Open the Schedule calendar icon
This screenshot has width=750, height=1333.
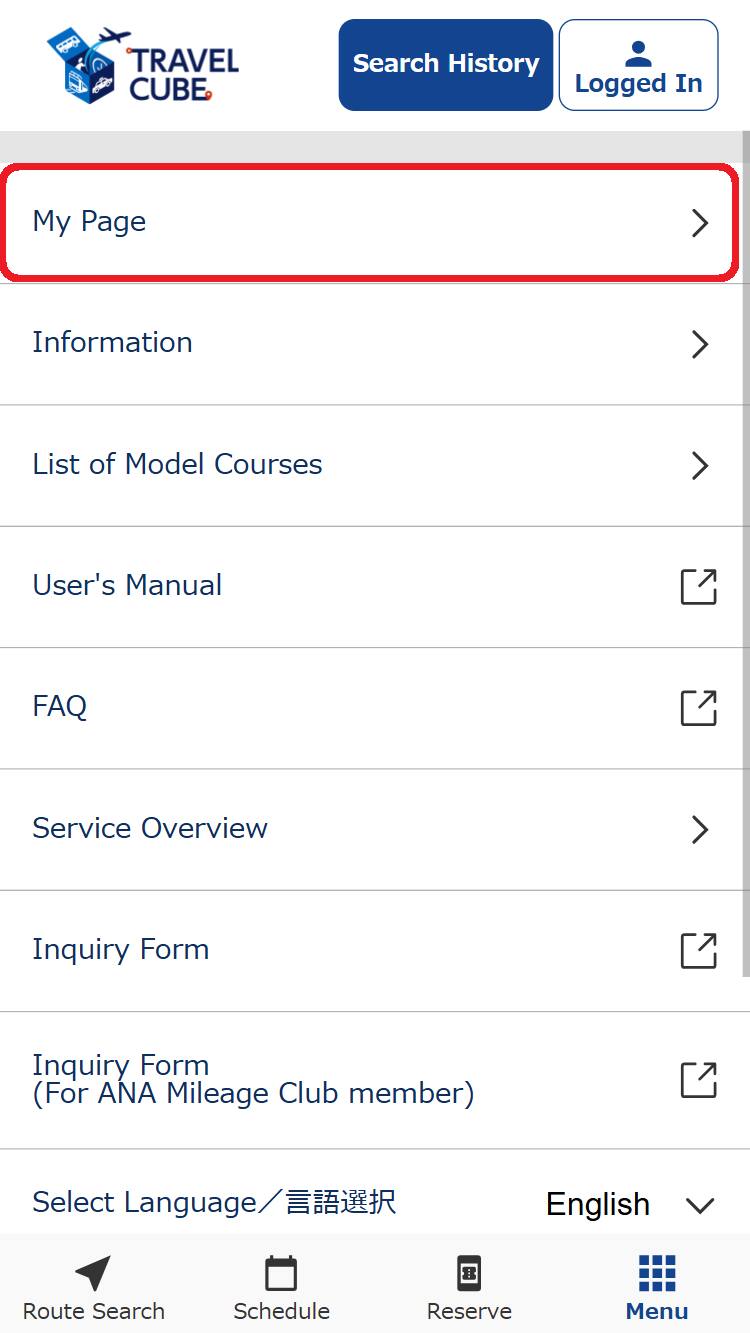(x=281, y=1273)
